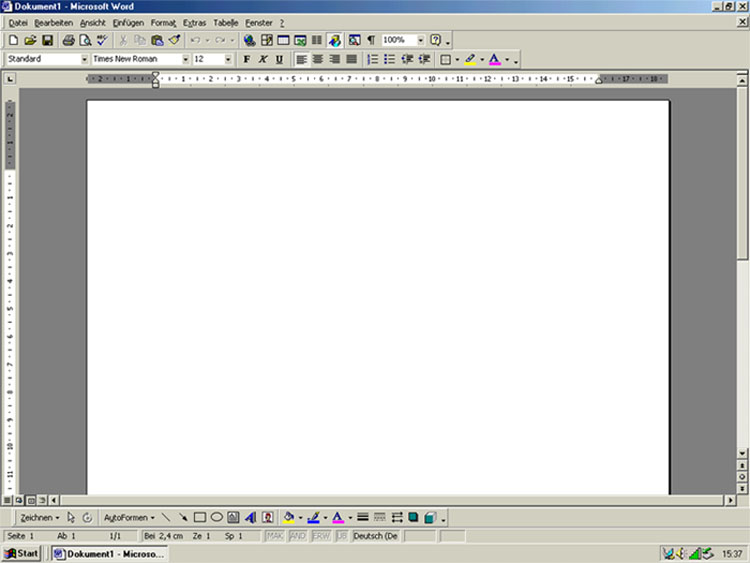Toggle ÜB overwrite mode in status bar

[x=342, y=536]
